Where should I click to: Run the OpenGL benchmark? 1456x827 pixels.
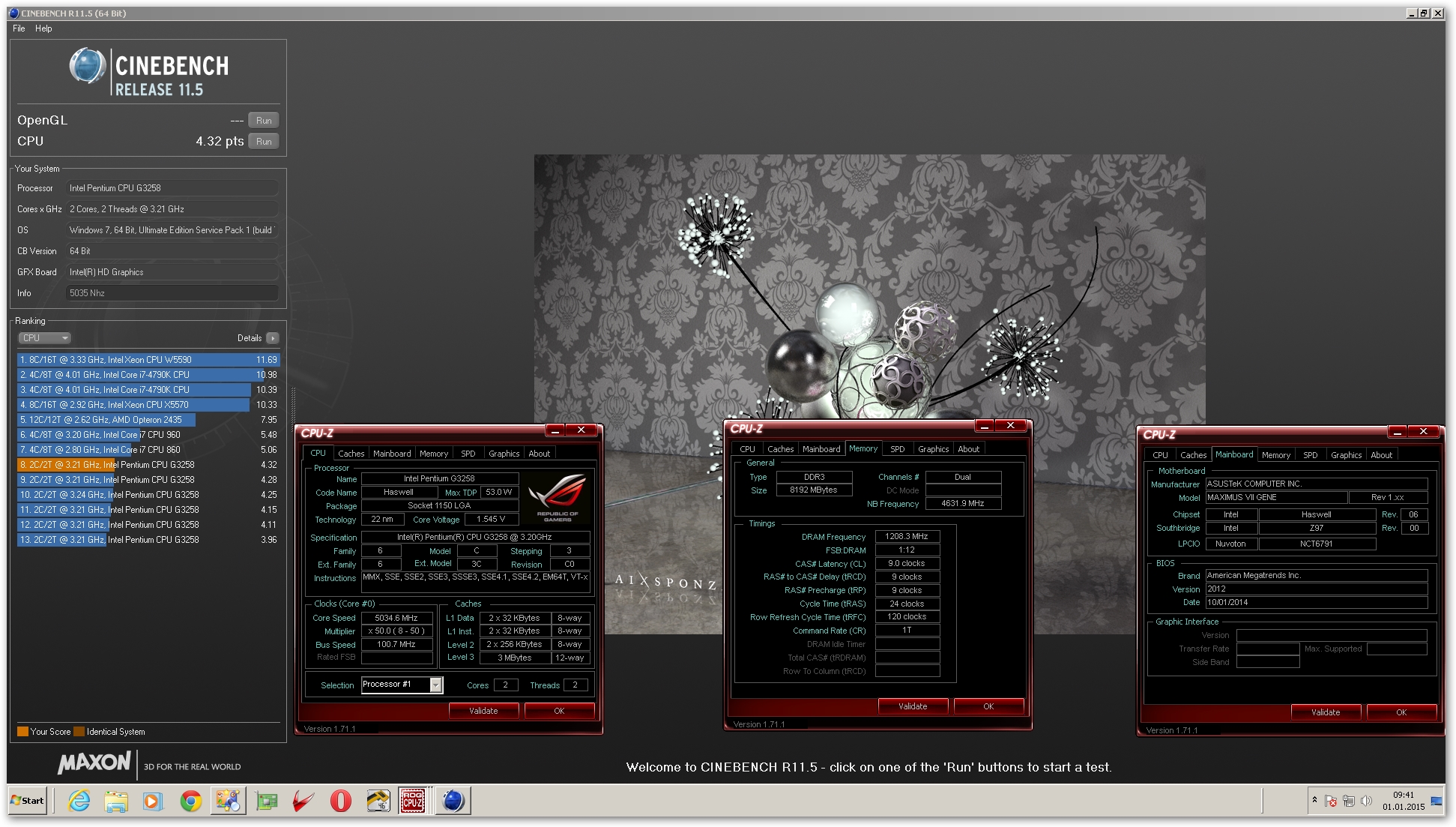pyautogui.click(x=264, y=121)
